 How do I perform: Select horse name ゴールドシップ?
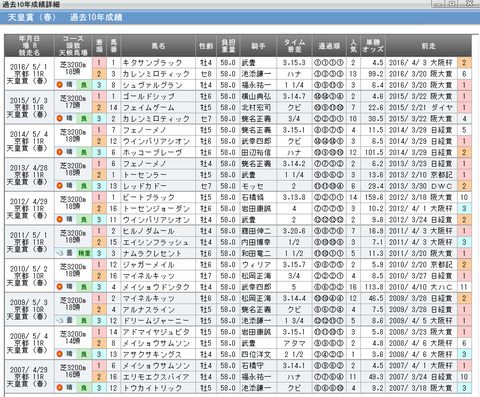coord(149,96)
